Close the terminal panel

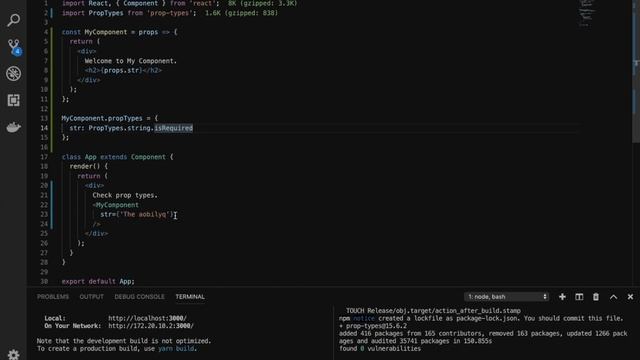pos(630,297)
